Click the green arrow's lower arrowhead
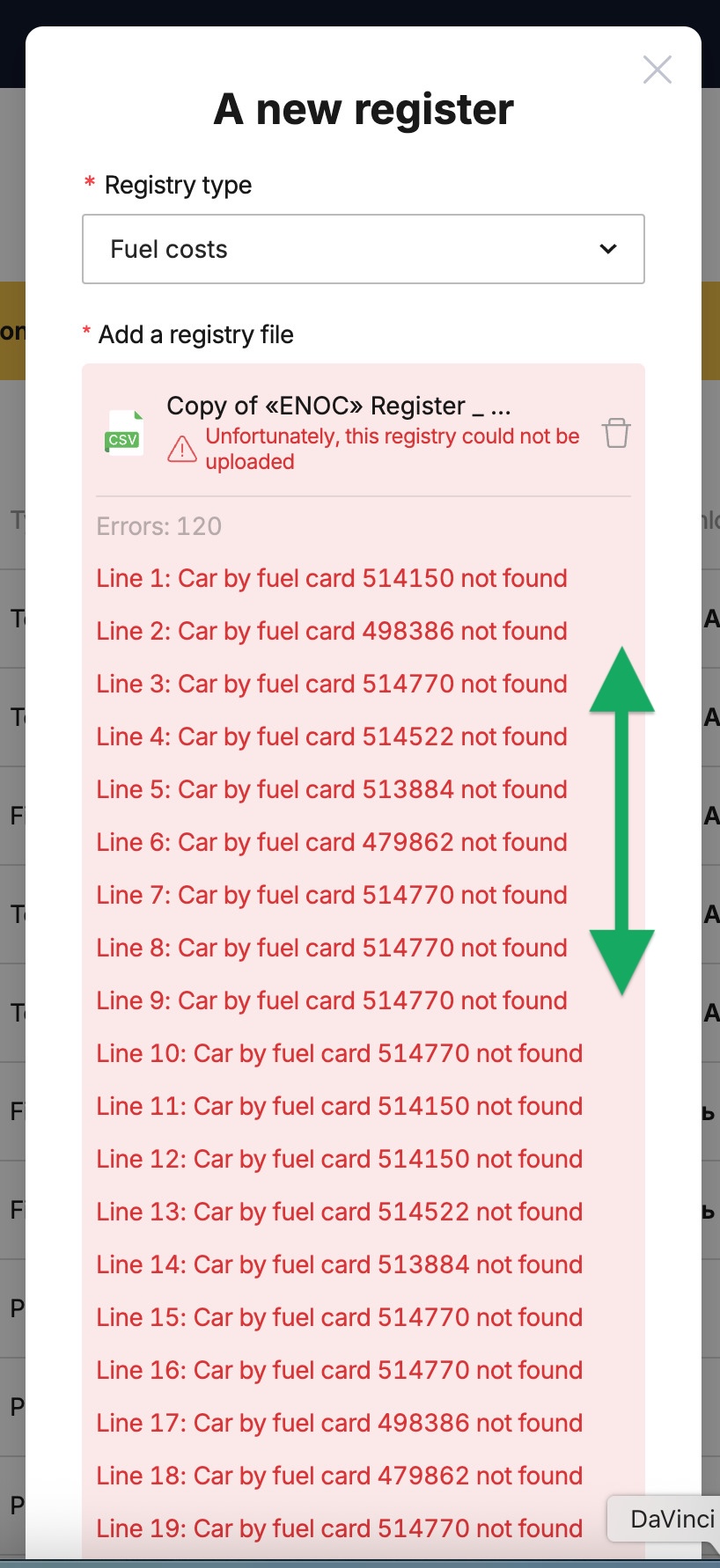The image size is (720, 1568). click(x=622, y=962)
